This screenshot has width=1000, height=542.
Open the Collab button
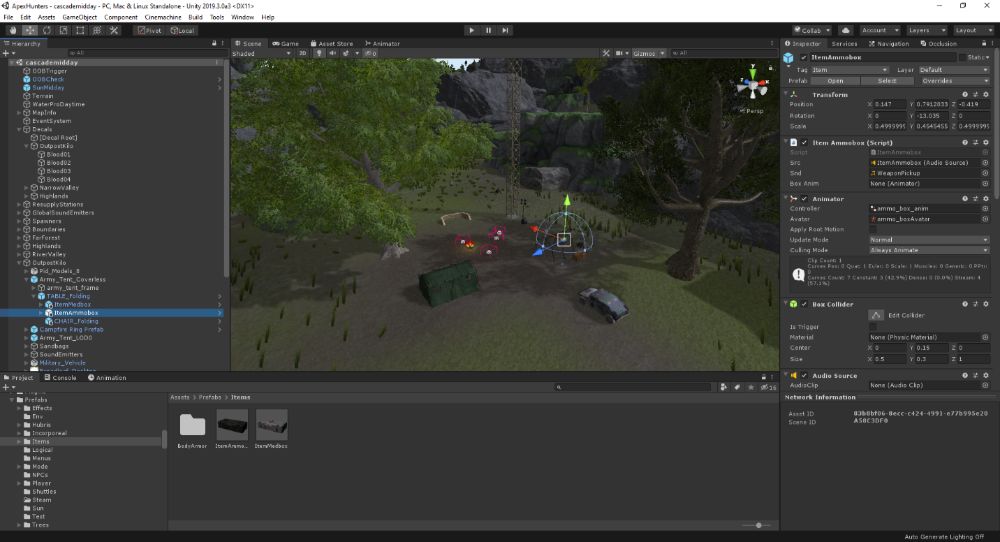tap(812, 30)
